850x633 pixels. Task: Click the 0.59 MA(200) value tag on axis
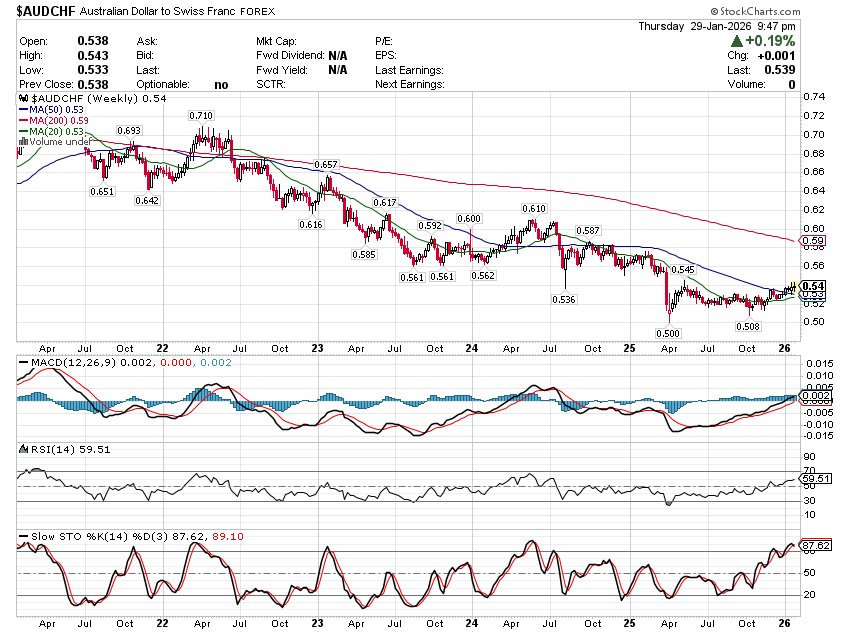pos(813,241)
